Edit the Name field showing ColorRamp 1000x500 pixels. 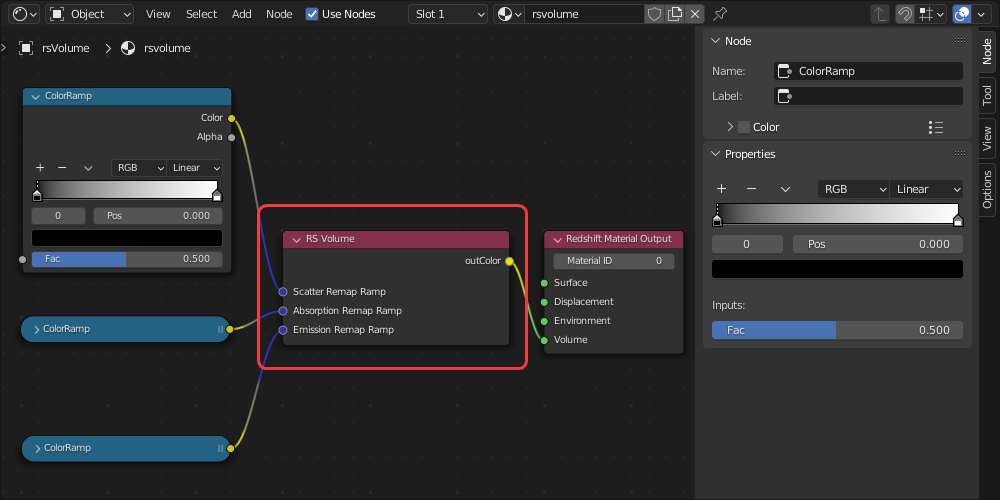(869, 71)
